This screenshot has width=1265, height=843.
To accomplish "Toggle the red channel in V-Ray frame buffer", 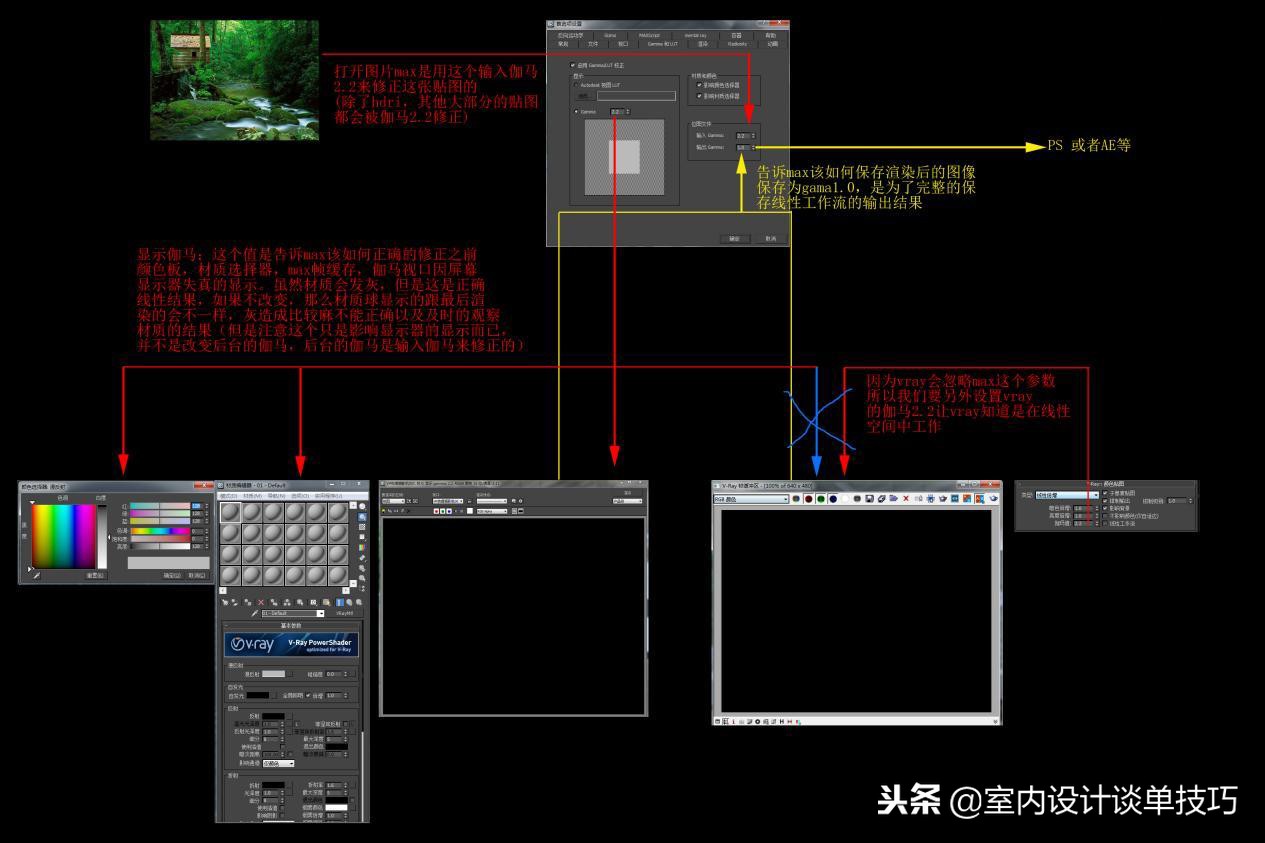I will coord(808,498).
